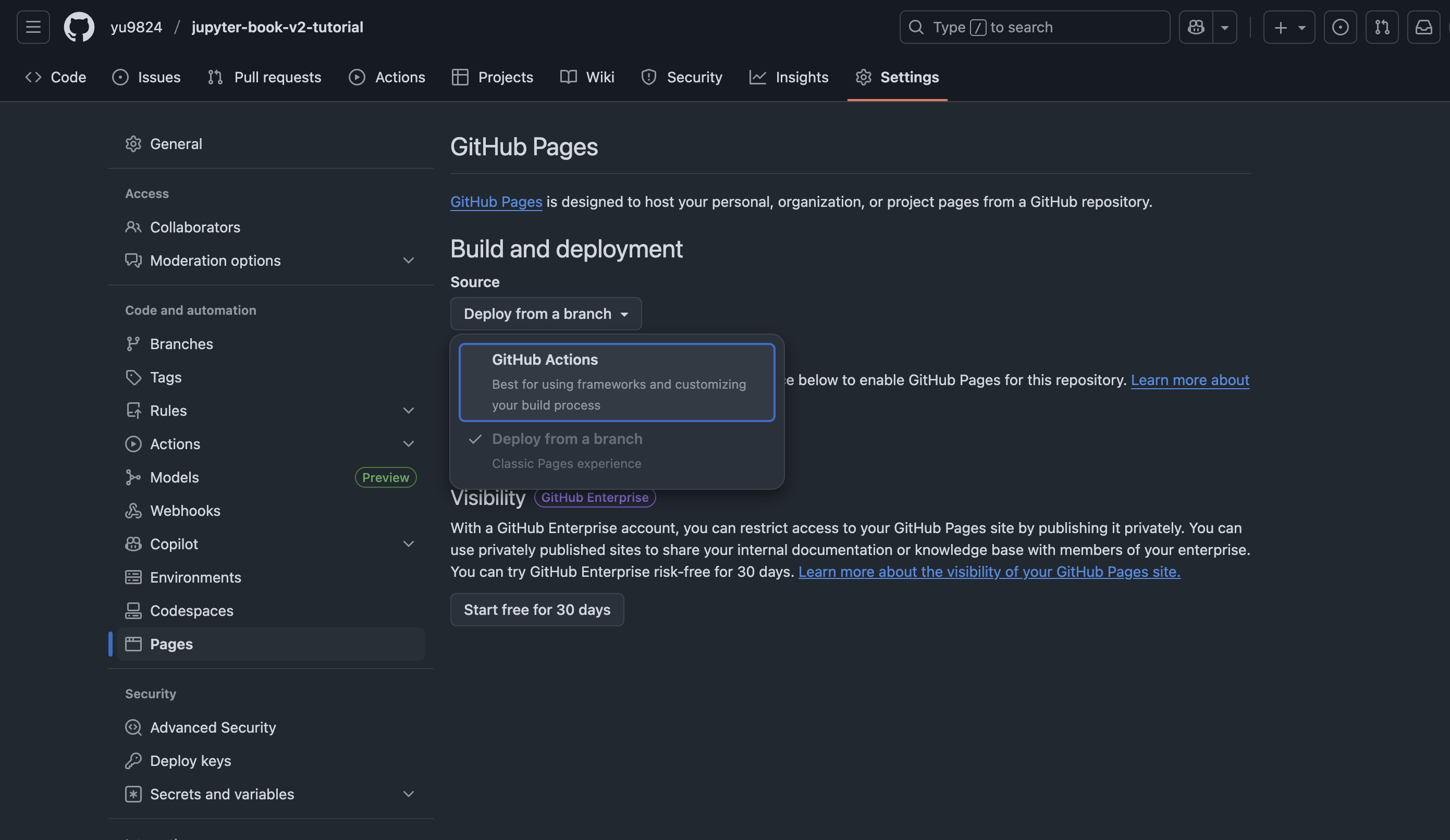This screenshot has height=840, width=1450.
Task: Click the Deploy keys key icon
Action: [x=133, y=761]
